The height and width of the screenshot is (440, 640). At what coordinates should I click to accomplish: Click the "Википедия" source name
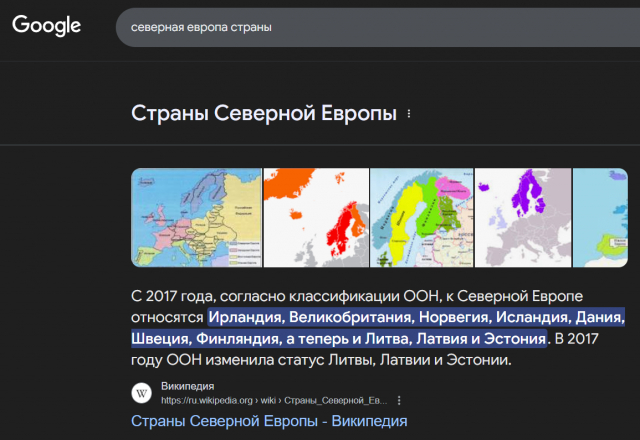[x=188, y=386]
